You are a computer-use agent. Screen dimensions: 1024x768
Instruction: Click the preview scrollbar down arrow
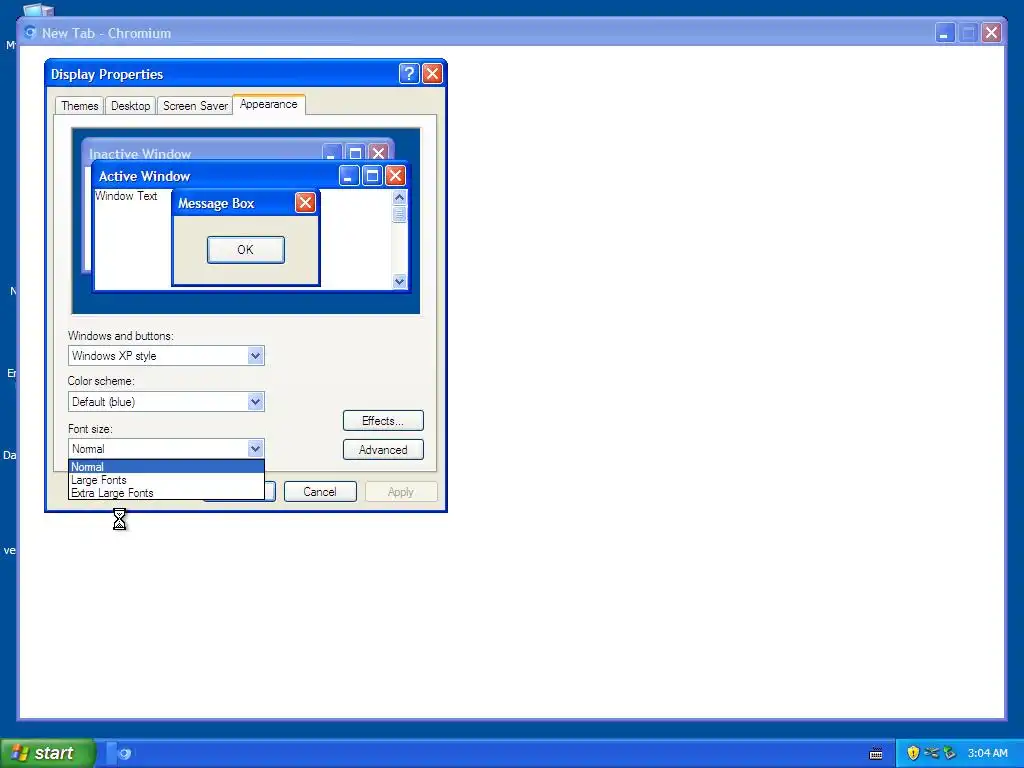coord(400,281)
